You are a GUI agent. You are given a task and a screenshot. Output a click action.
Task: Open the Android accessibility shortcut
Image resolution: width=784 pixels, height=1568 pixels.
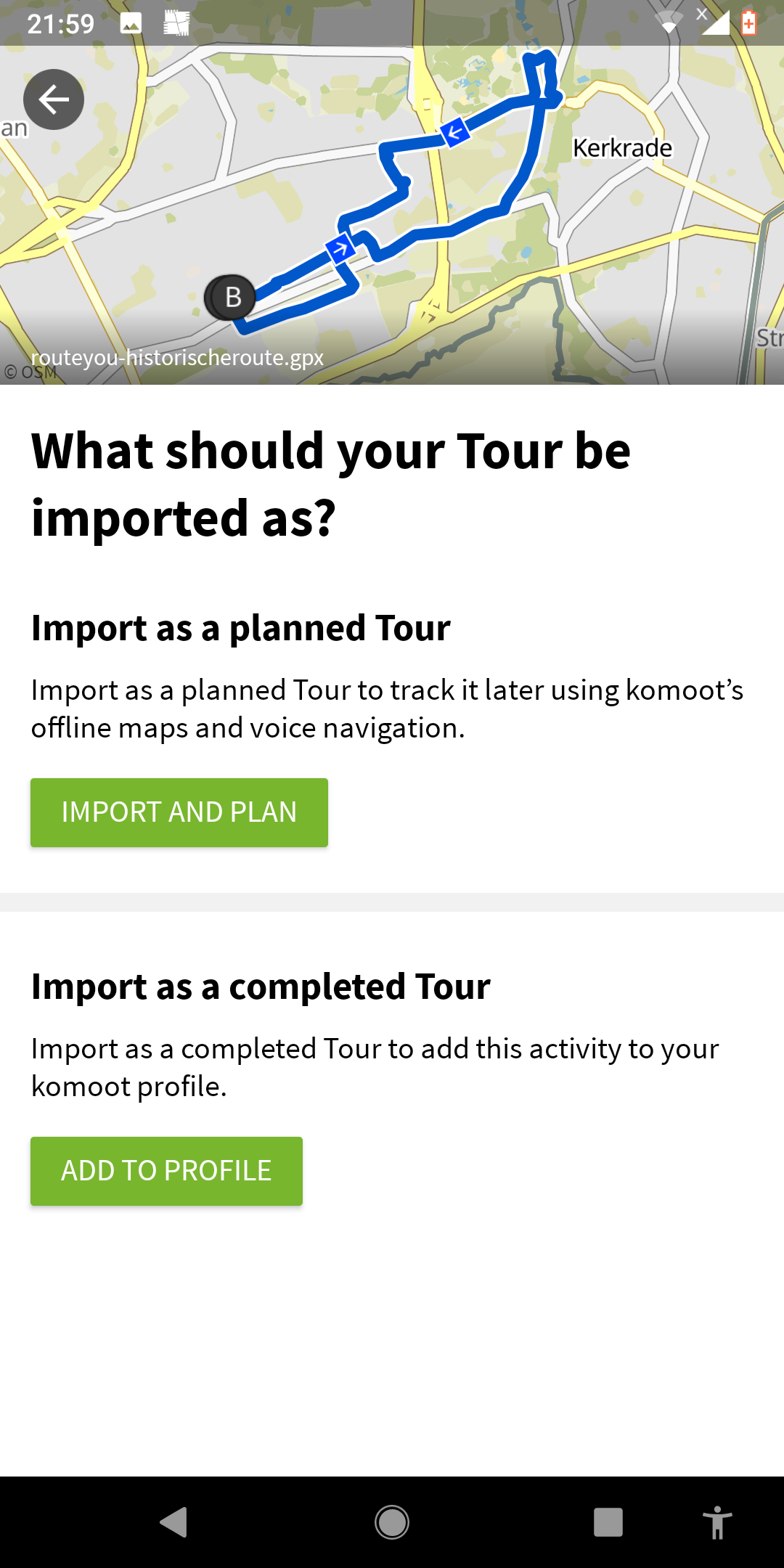[717, 1522]
